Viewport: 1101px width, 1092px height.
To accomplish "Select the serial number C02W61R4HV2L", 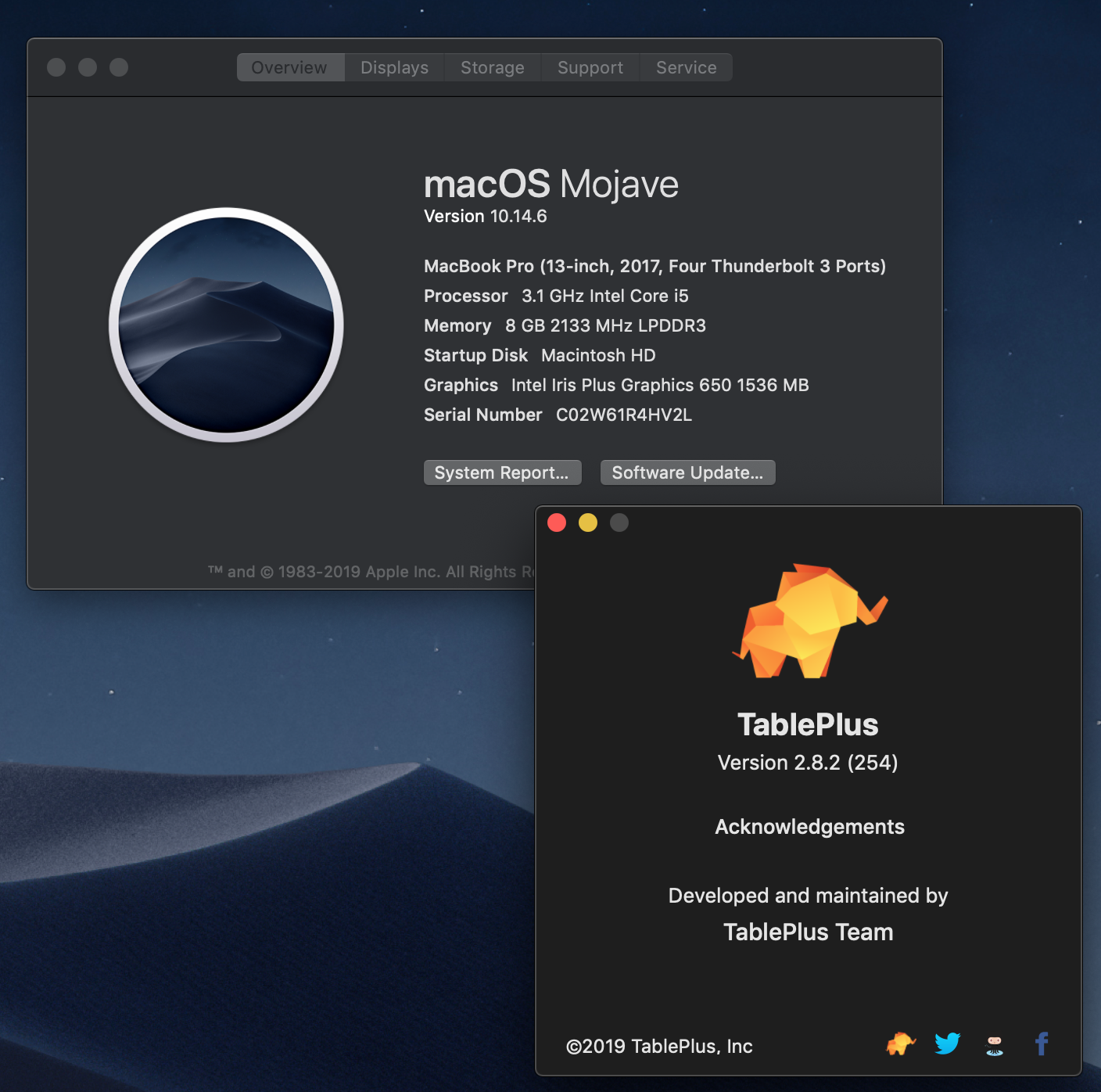I will 623,415.
